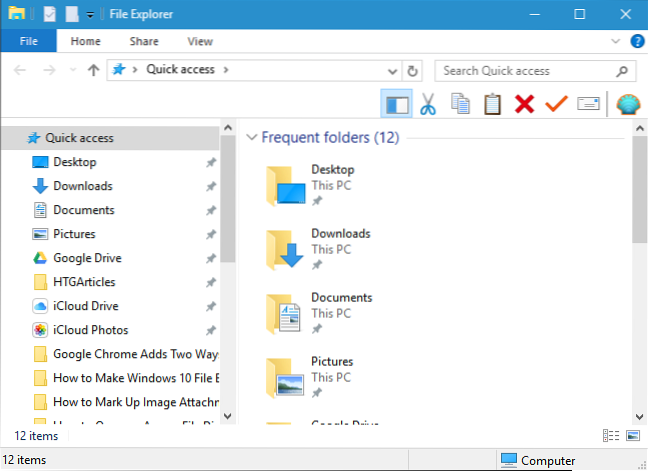Switch to Details view icon

pyautogui.click(x=611, y=435)
